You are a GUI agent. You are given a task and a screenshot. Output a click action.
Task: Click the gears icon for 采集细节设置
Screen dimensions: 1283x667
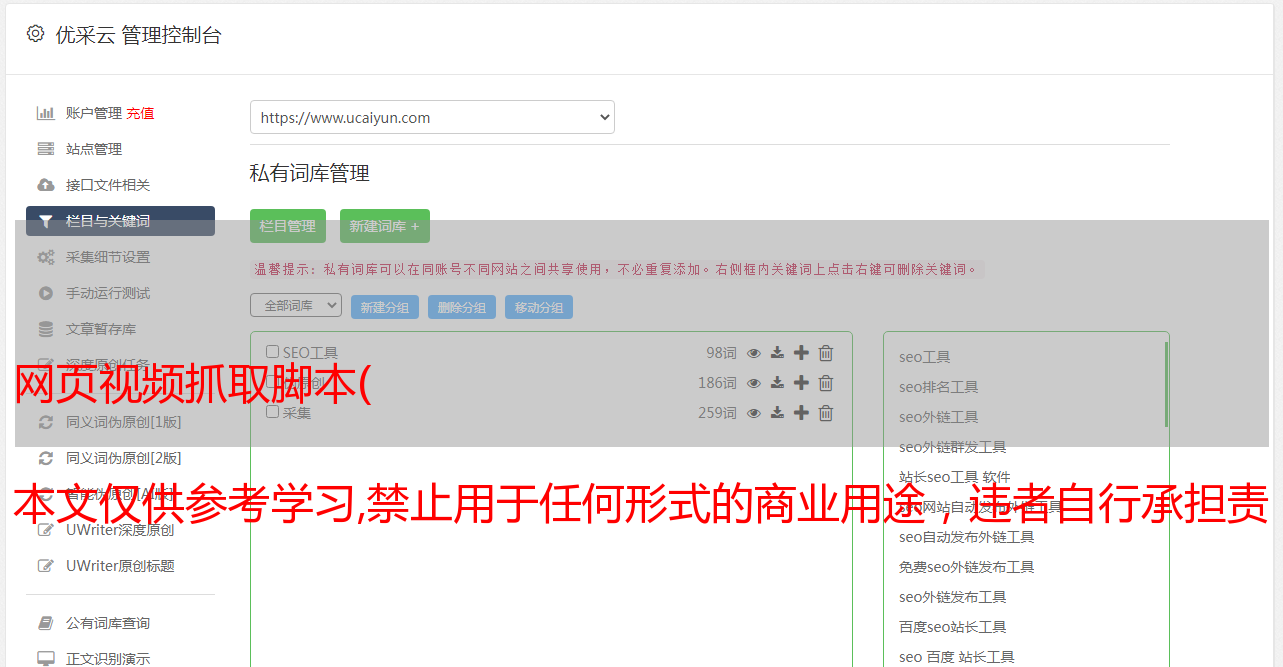tap(46, 257)
